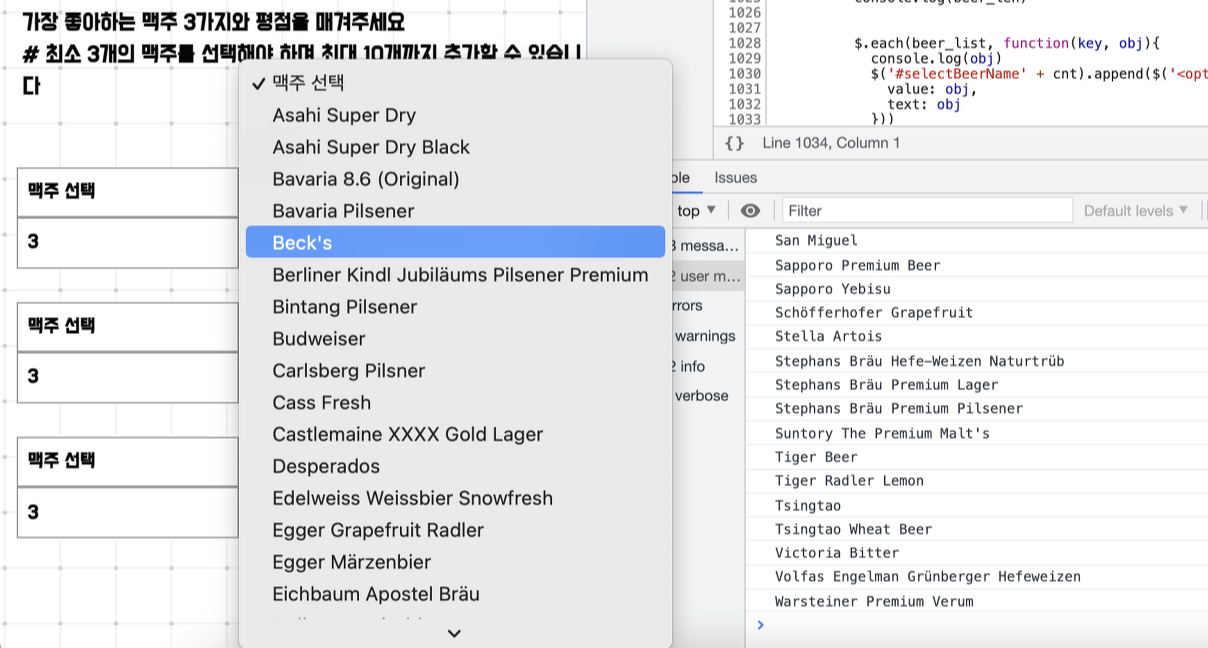Select the checked 맥주 선택 placeholder option
Viewport: 1208px width, 648px height.
point(455,83)
